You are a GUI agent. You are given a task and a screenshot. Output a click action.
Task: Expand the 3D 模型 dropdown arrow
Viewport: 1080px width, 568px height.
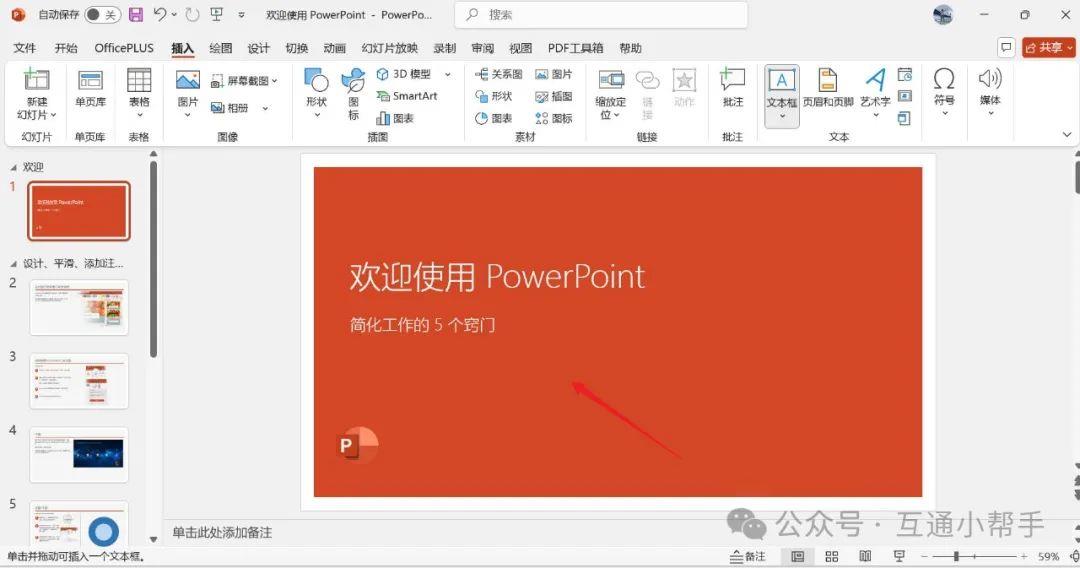click(448, 74)
